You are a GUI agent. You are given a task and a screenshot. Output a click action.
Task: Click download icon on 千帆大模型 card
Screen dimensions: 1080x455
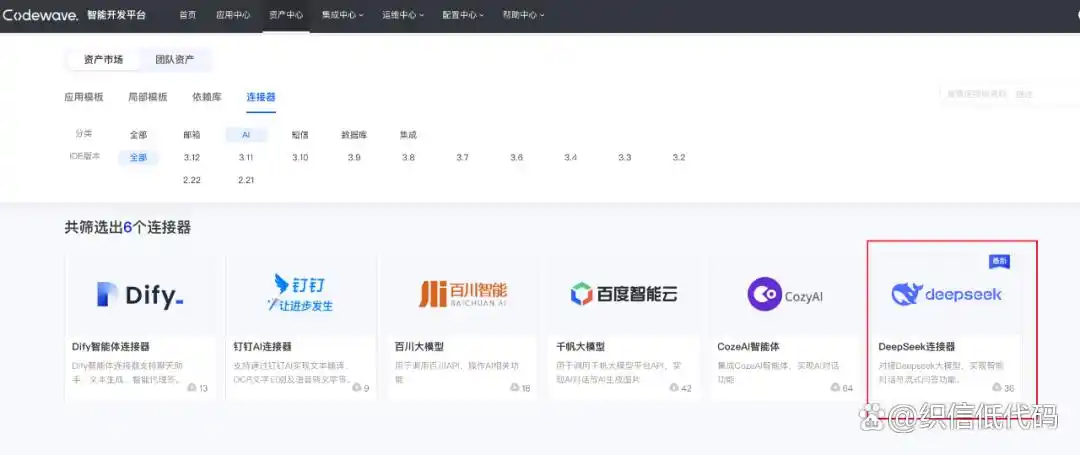coord(673,388)
